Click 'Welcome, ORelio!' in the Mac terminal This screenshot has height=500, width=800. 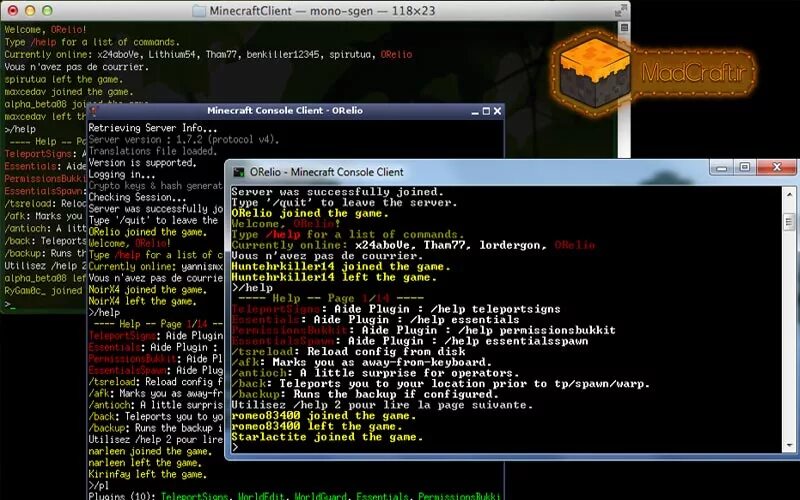tap(45, 30)
